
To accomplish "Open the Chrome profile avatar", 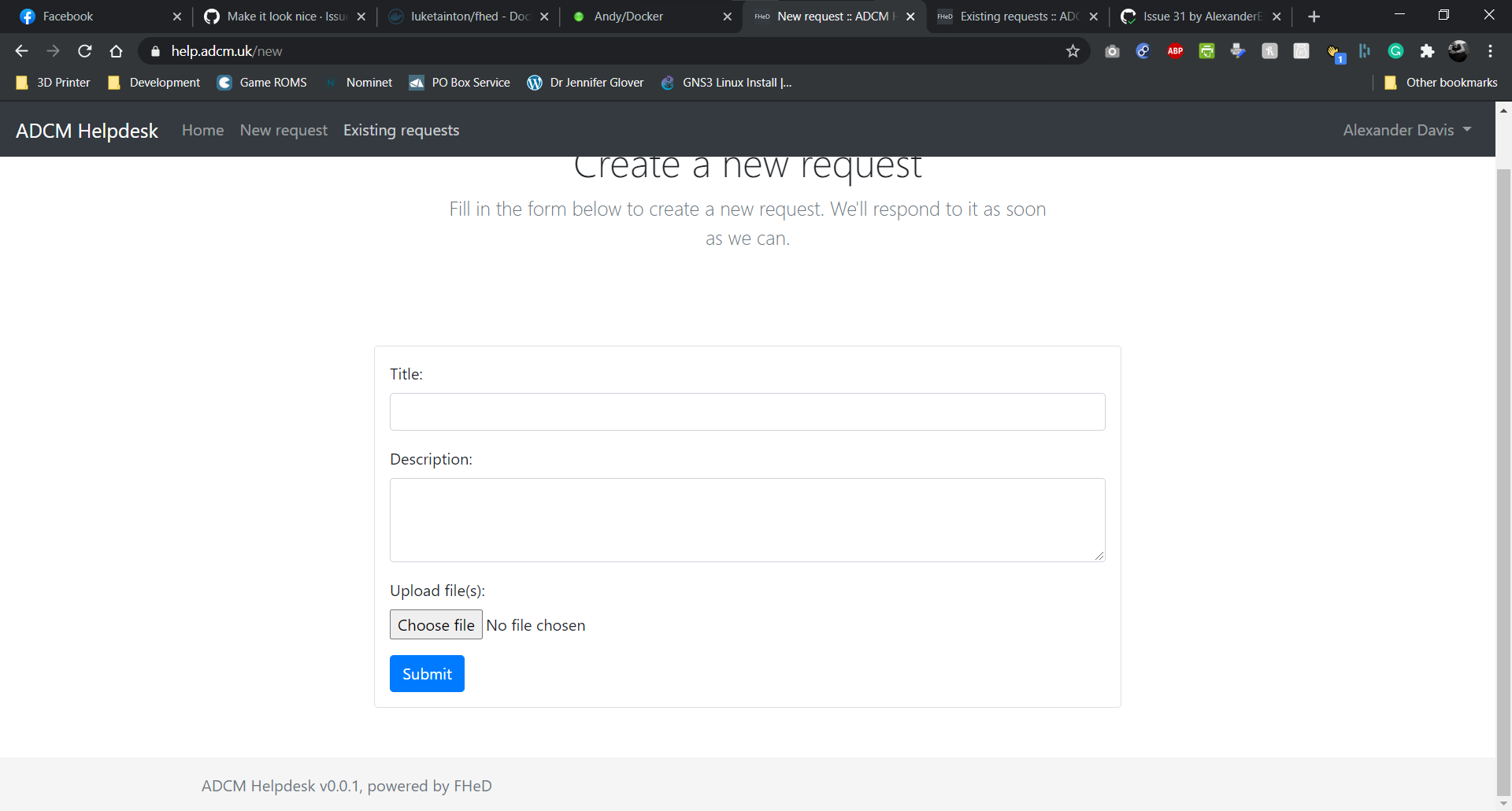I will coord(1458,51).
